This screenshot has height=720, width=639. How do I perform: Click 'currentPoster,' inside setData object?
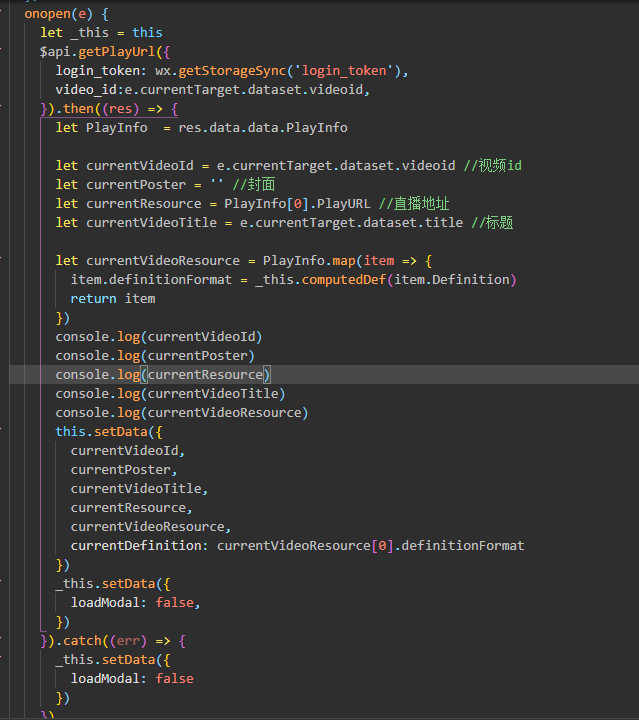pyautogui.click(x=124, y=470)
